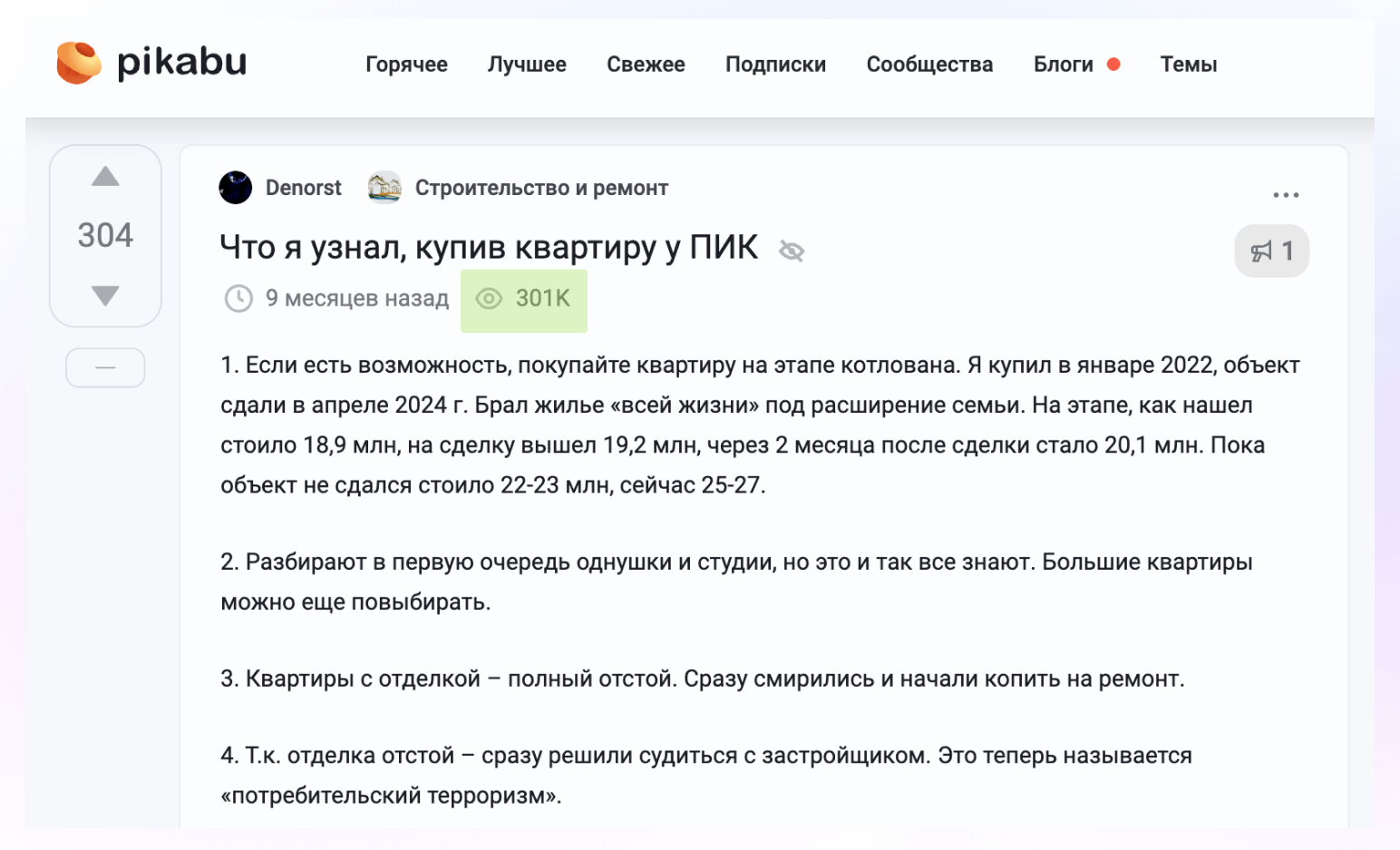The height and width of the screenshot is (850, 1400).
Task: Open the pikabu home wordmark
Action: [x=182, y=63]
